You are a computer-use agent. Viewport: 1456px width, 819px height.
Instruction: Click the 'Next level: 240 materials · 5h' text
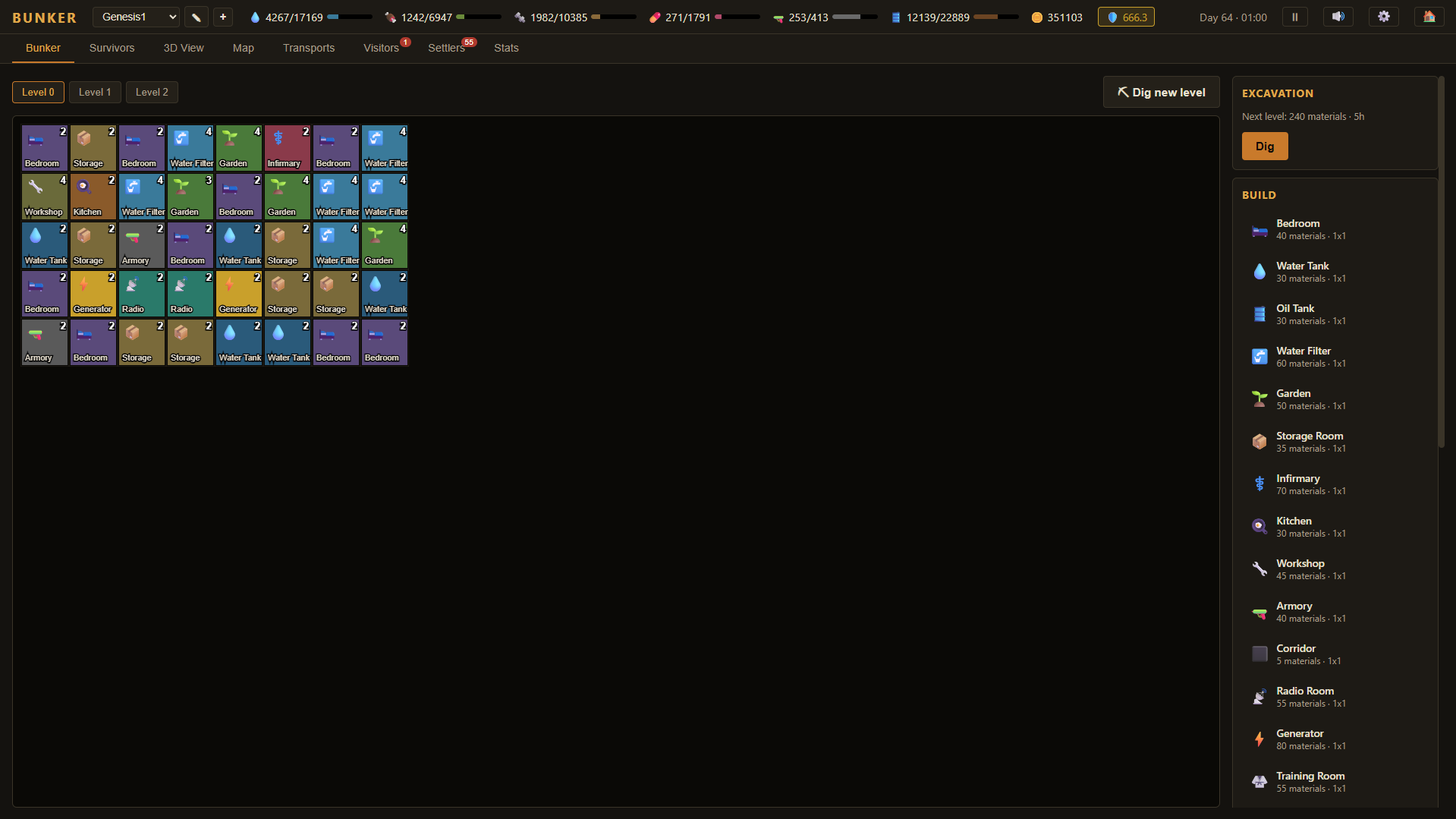tap(1303, 117)
